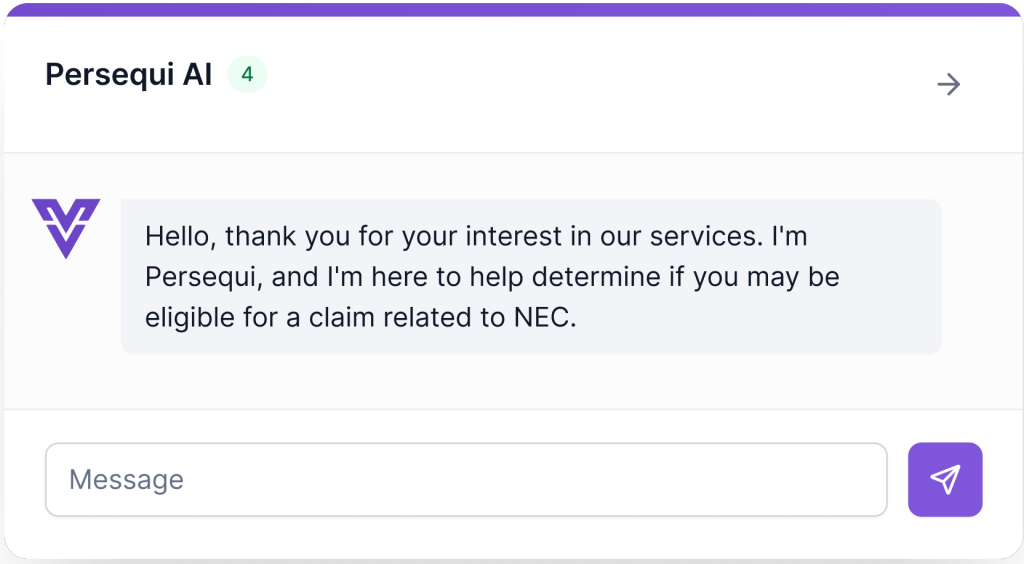
Task: Click the purple bar atop the chat
Action: [512, 9]
